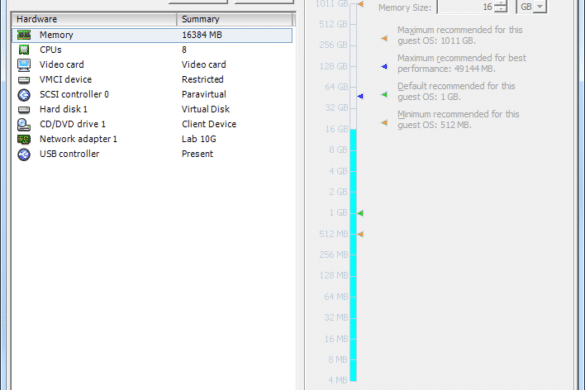Click the Lab 10G network summary
Image resolution: width=585 pixels, height=390 pixels.
click(x=199, y=139)
